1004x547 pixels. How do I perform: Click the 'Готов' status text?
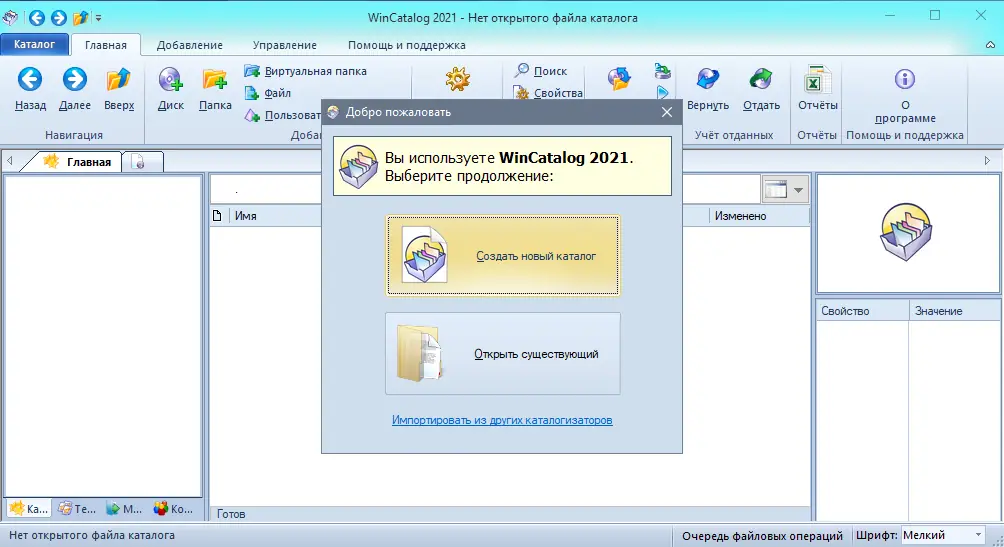pyautogui.click(x=231, y=514)
